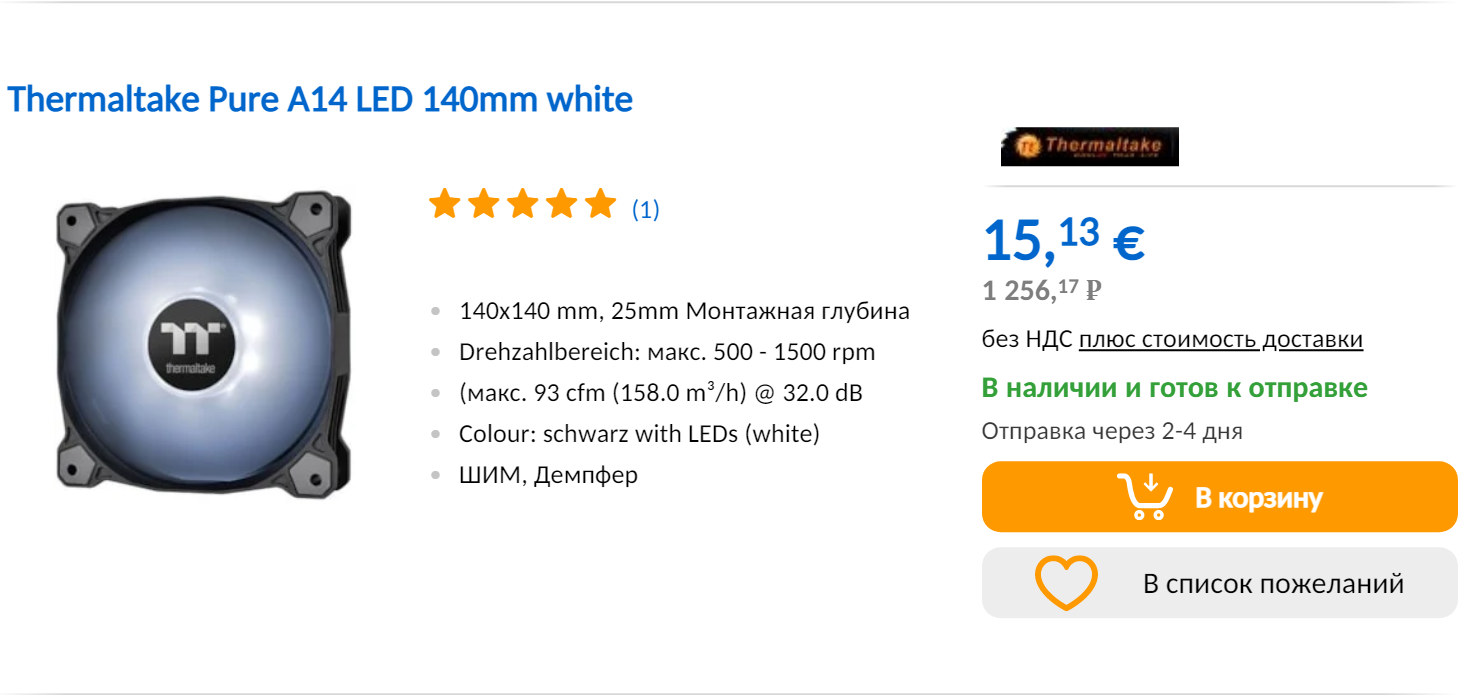Click the "В список пожеланий" button text
This screenshot has height=695, width=1479.
point(1273,584)
